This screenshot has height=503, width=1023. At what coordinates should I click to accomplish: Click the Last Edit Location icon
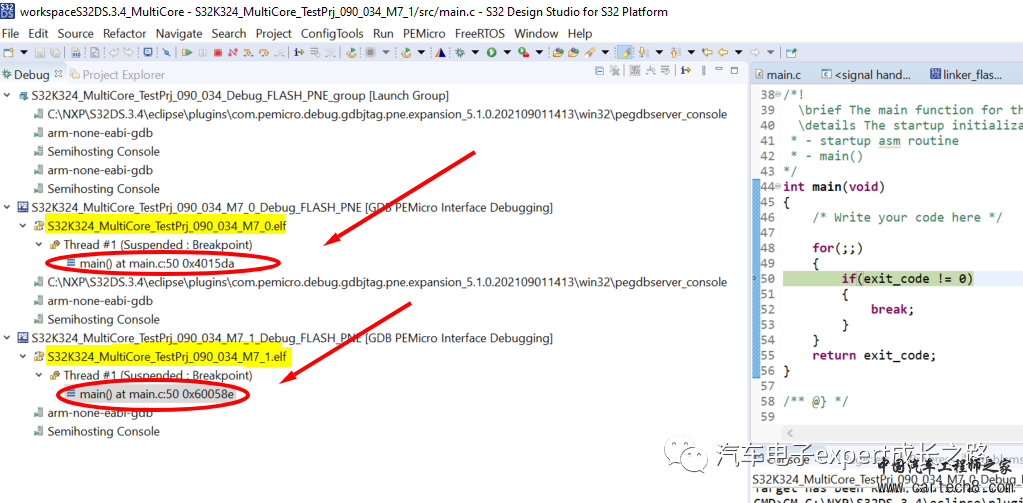click(x=707, y=52)
